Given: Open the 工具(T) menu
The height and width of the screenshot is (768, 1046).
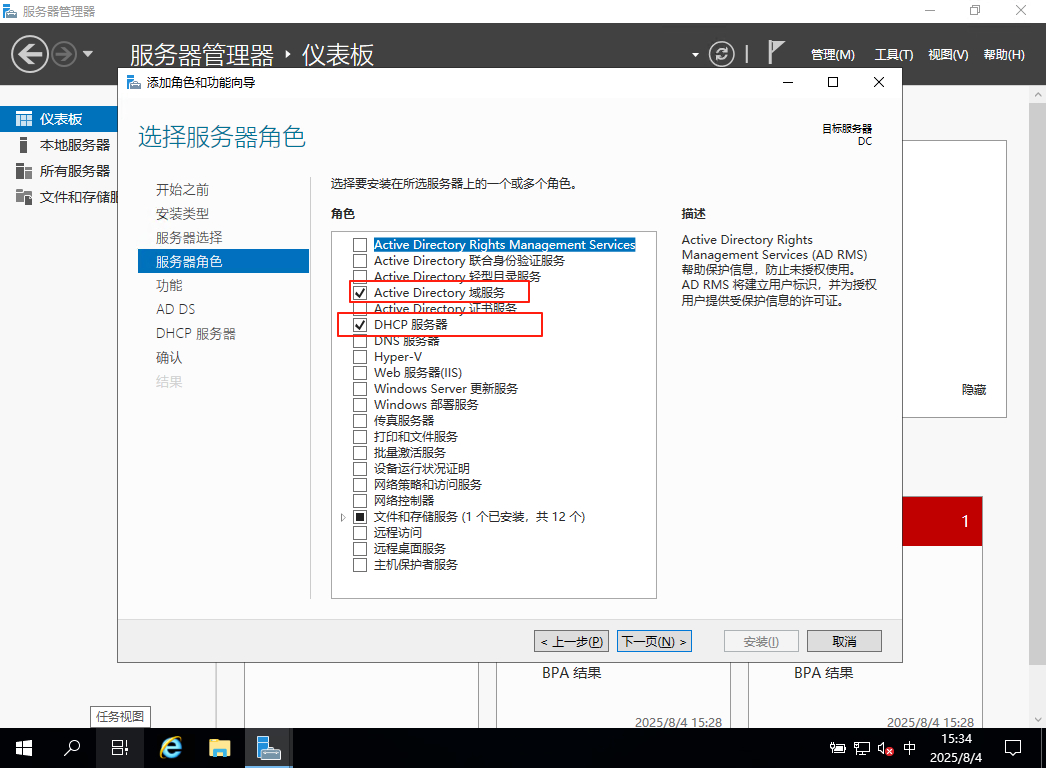Looking at the screenshot, I should point(894,55).
